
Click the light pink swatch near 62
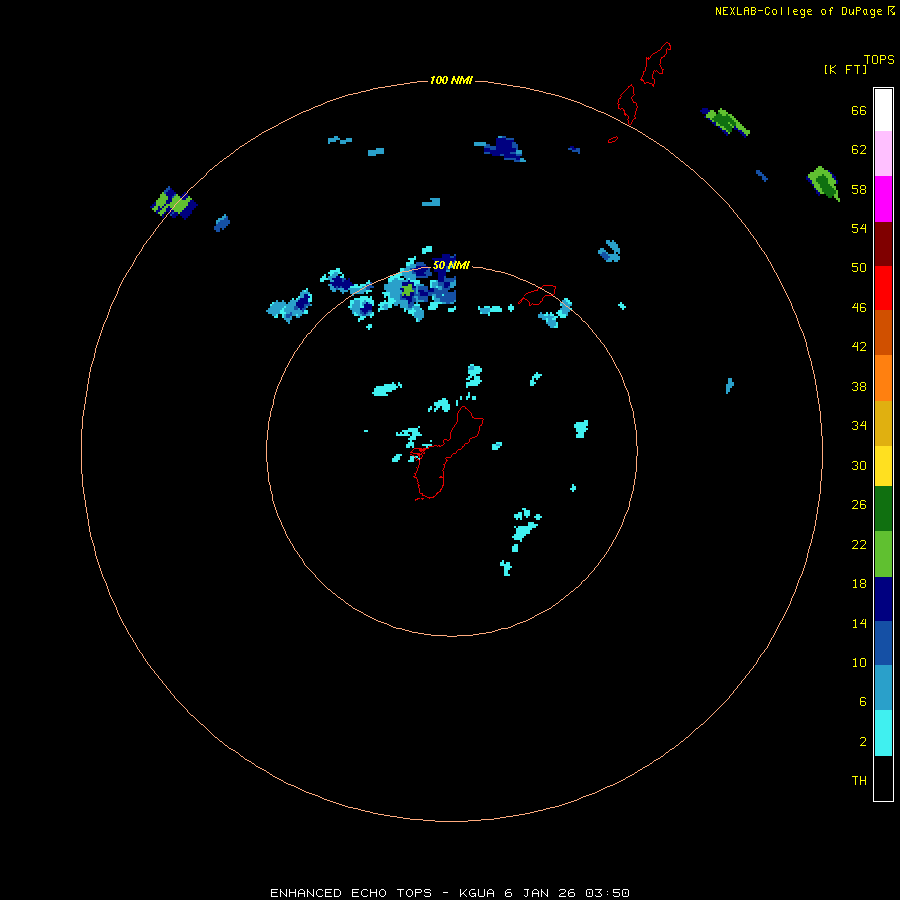coord(883,154)
